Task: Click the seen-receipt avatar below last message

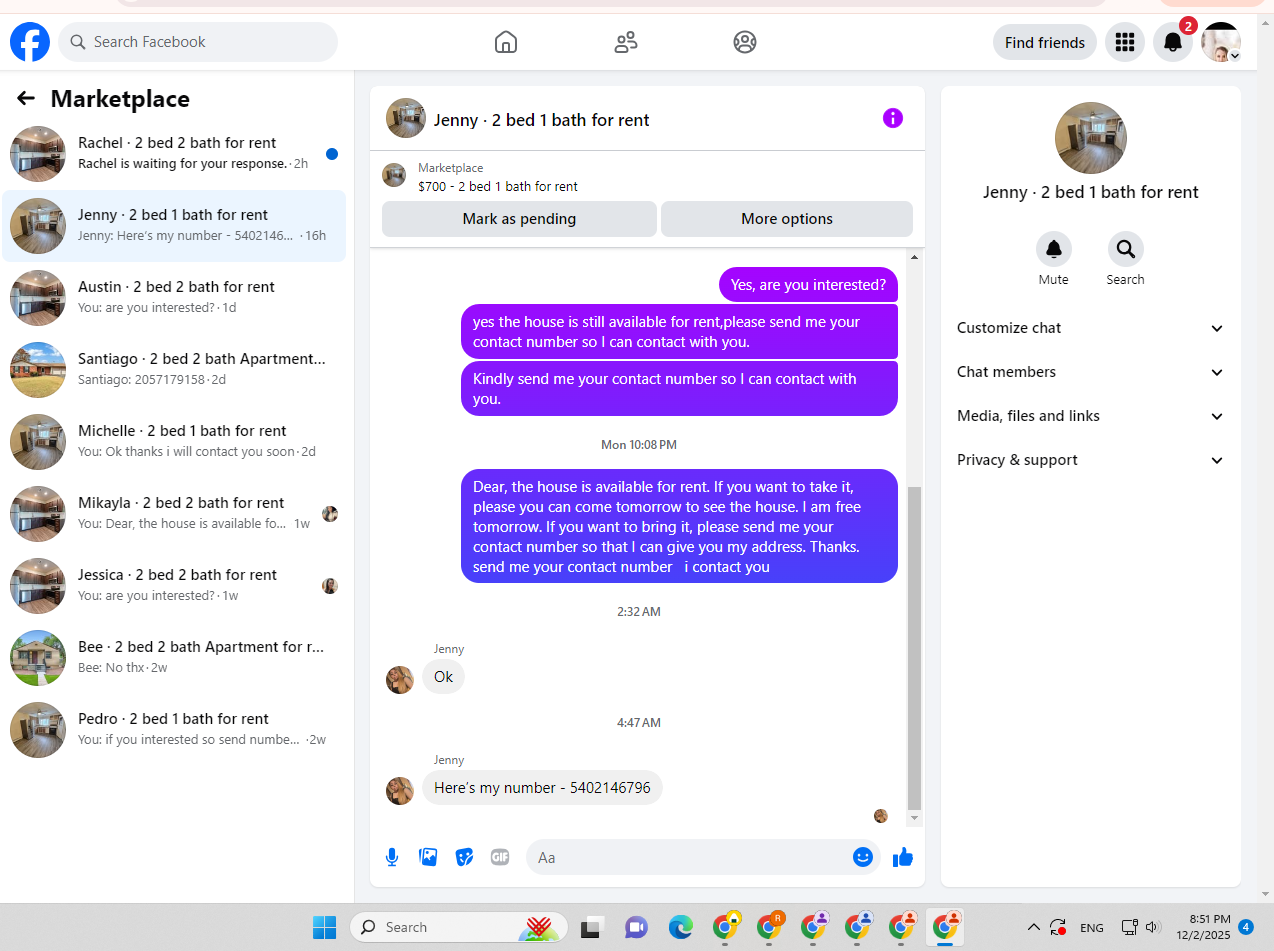Action: pyautogui.click(x=881, y=816)
